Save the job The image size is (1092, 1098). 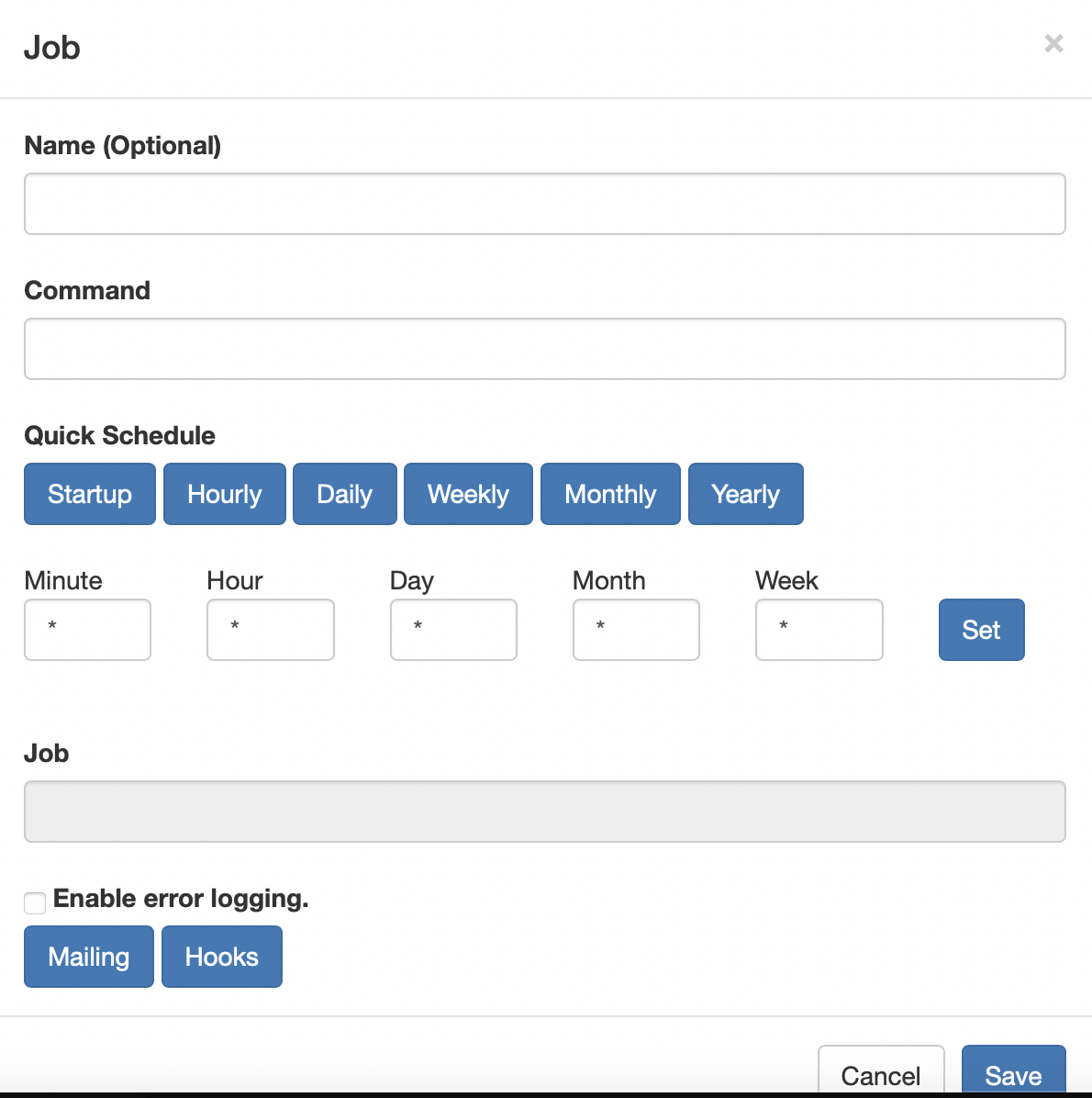[1013, 1074]
